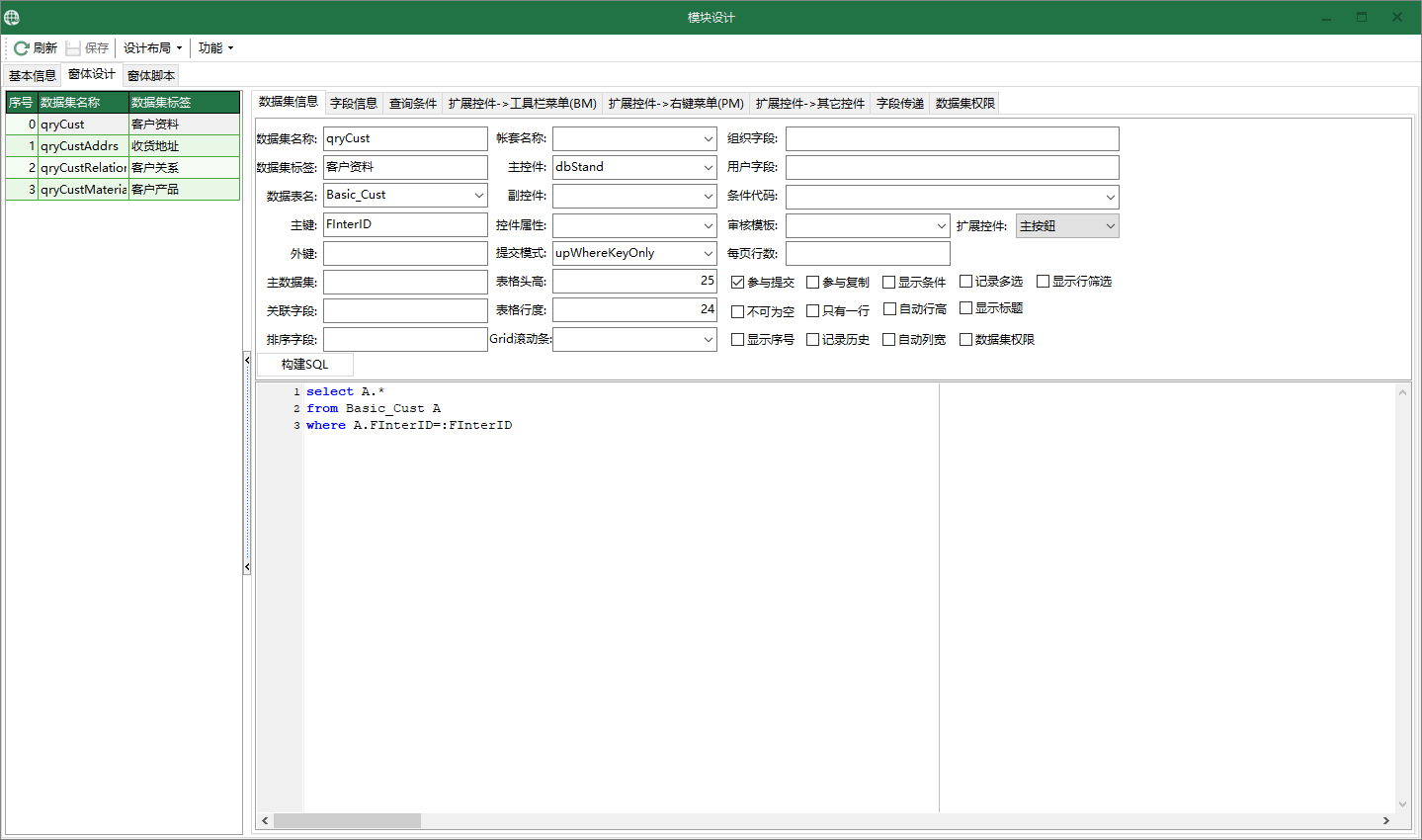Click the 组织字段 input field
The image size is (1422, 840).
tap(953, 138)
